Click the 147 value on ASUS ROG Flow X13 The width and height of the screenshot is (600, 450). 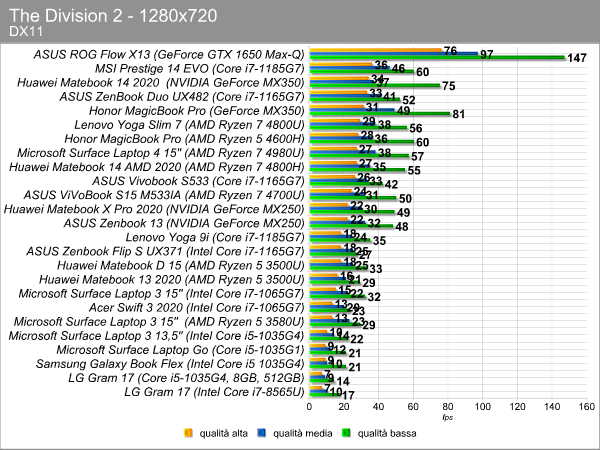577,58
